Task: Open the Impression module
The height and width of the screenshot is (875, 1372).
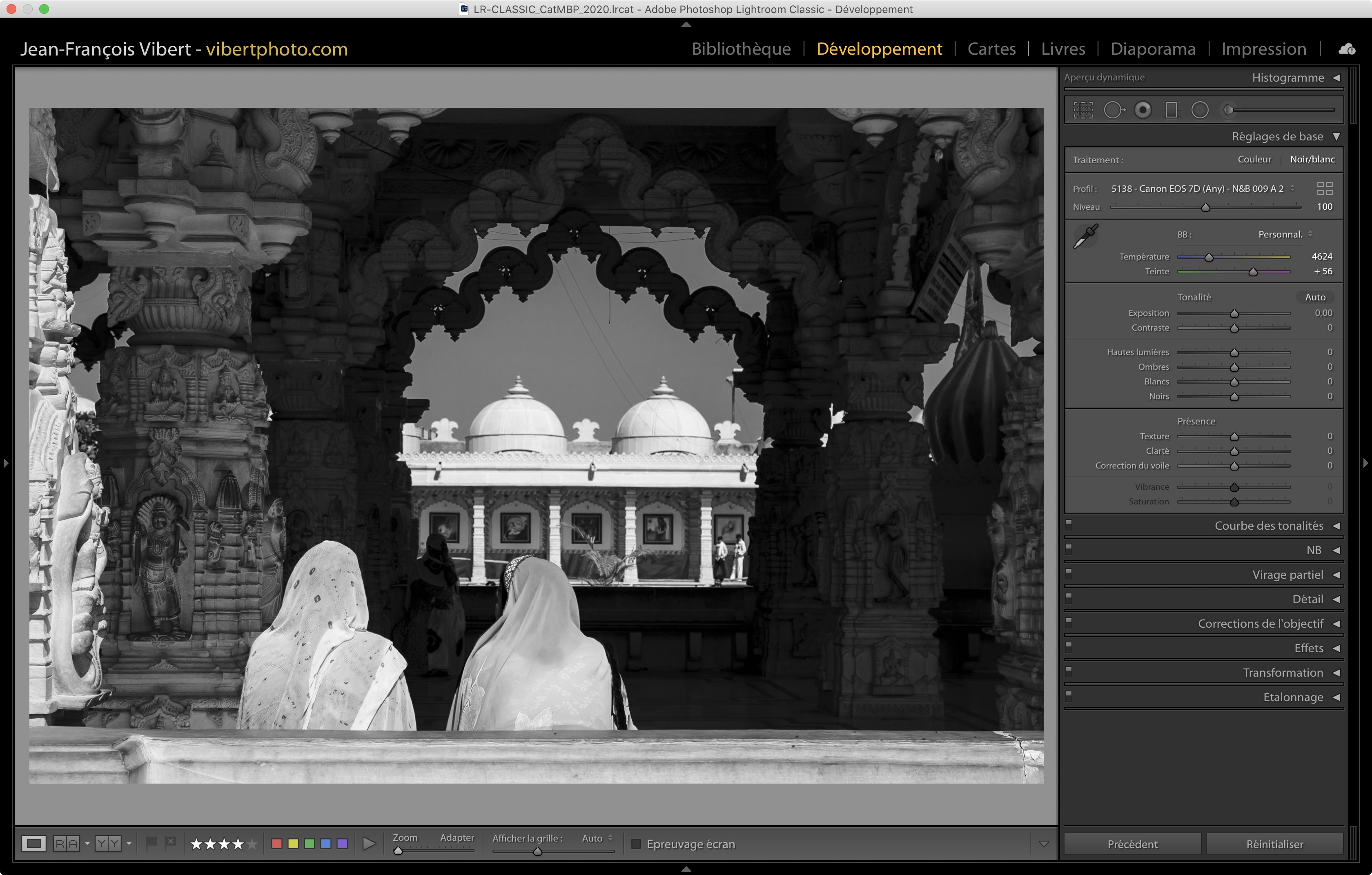Action: [x=1263, y=49]
